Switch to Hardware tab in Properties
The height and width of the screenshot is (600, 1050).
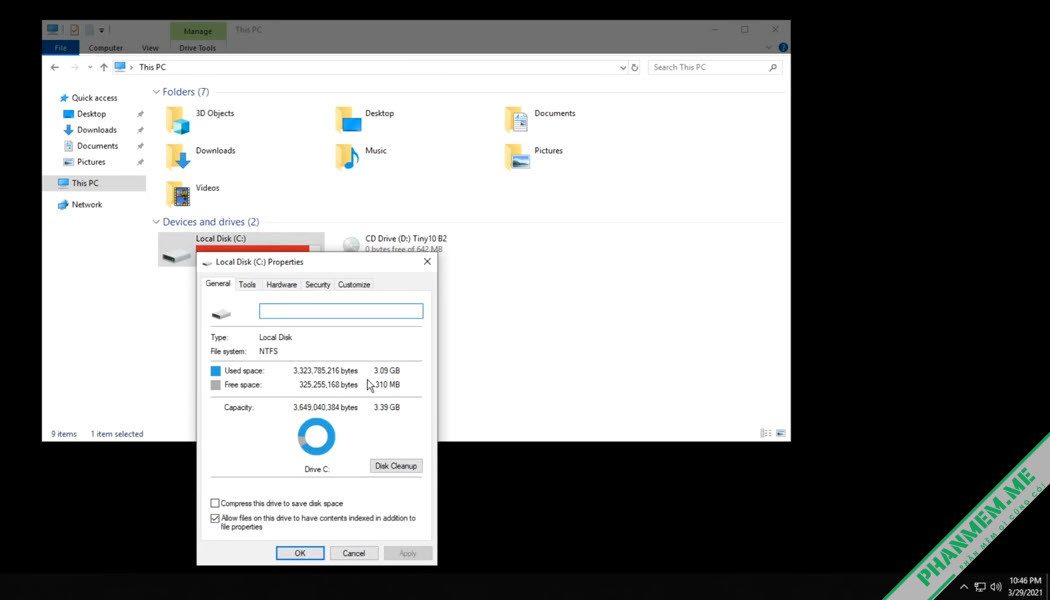(x=281, y=285)
